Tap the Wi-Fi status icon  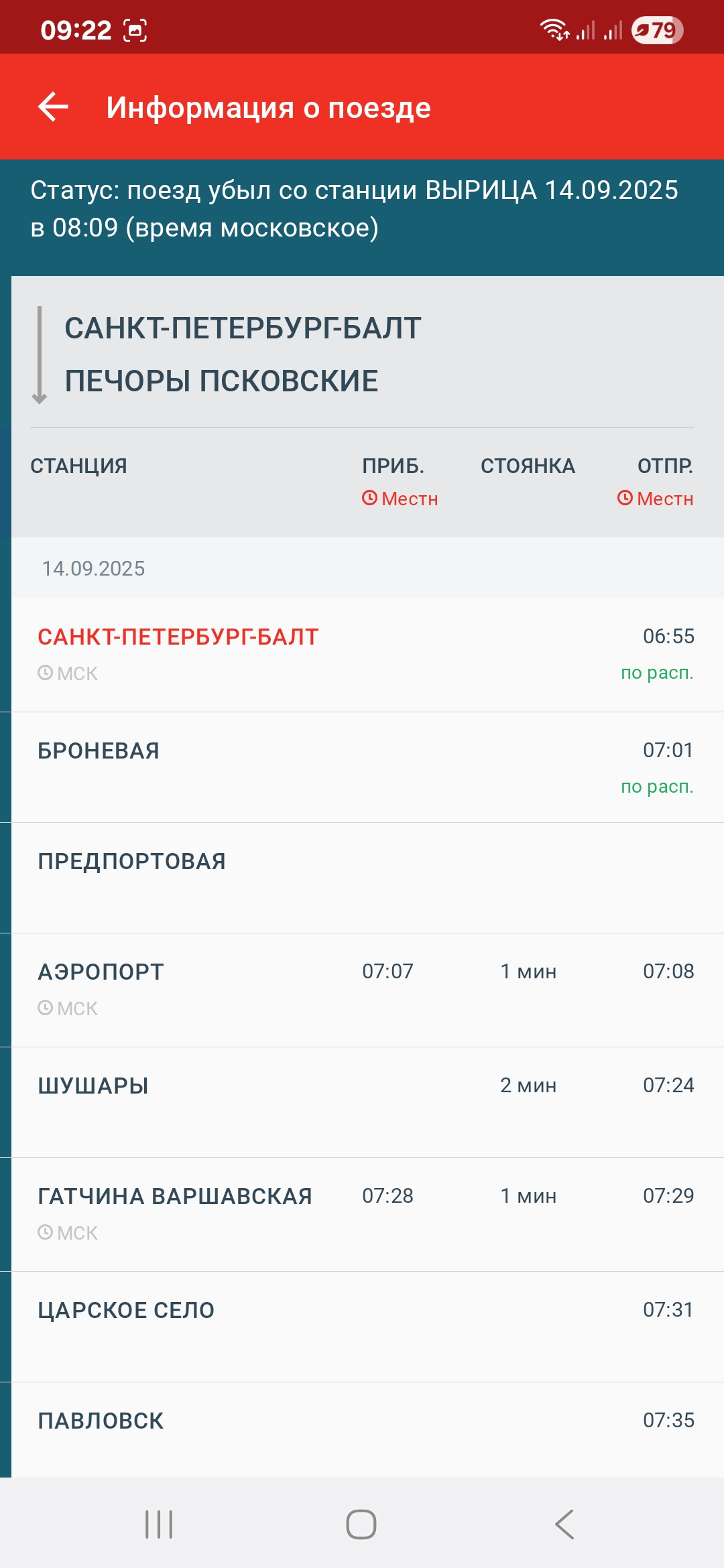click(554, 30)
